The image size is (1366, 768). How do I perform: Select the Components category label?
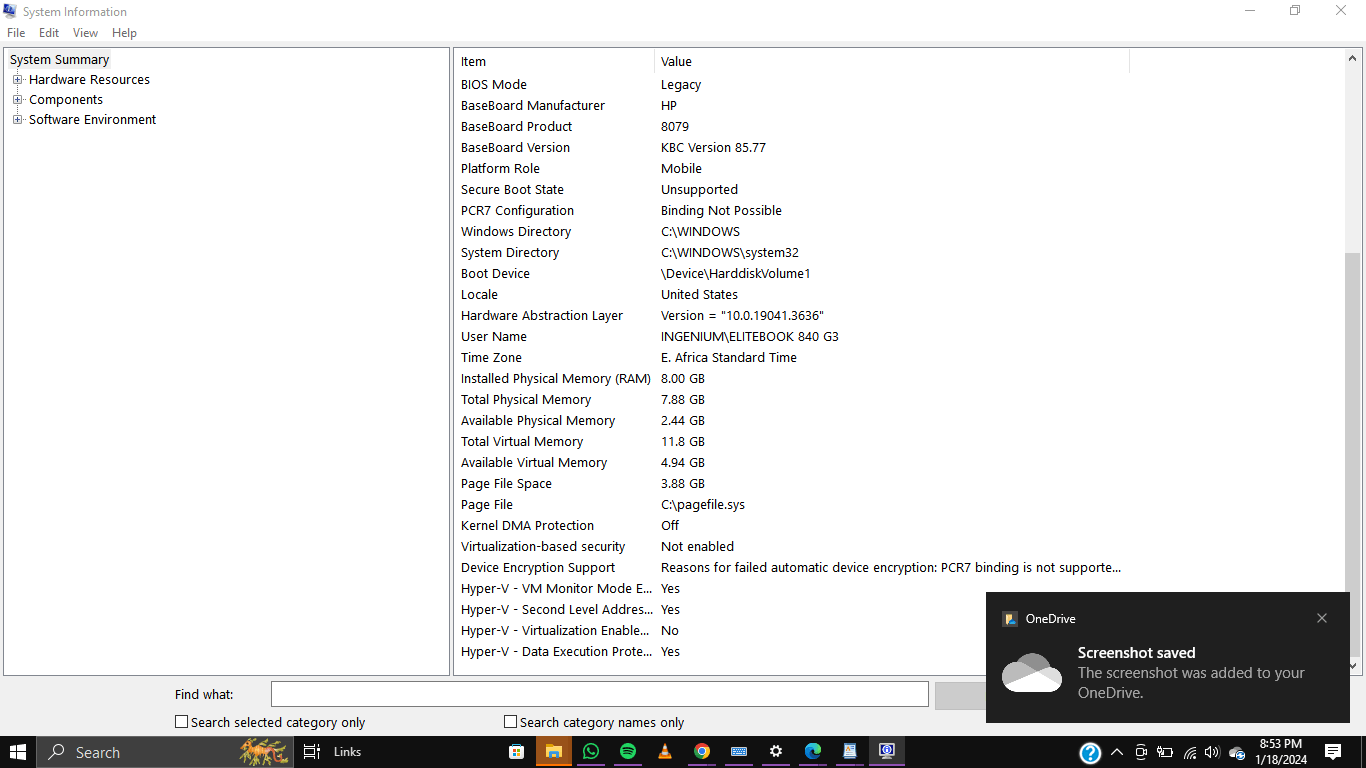pyautogui.click(x=66, y=100)
